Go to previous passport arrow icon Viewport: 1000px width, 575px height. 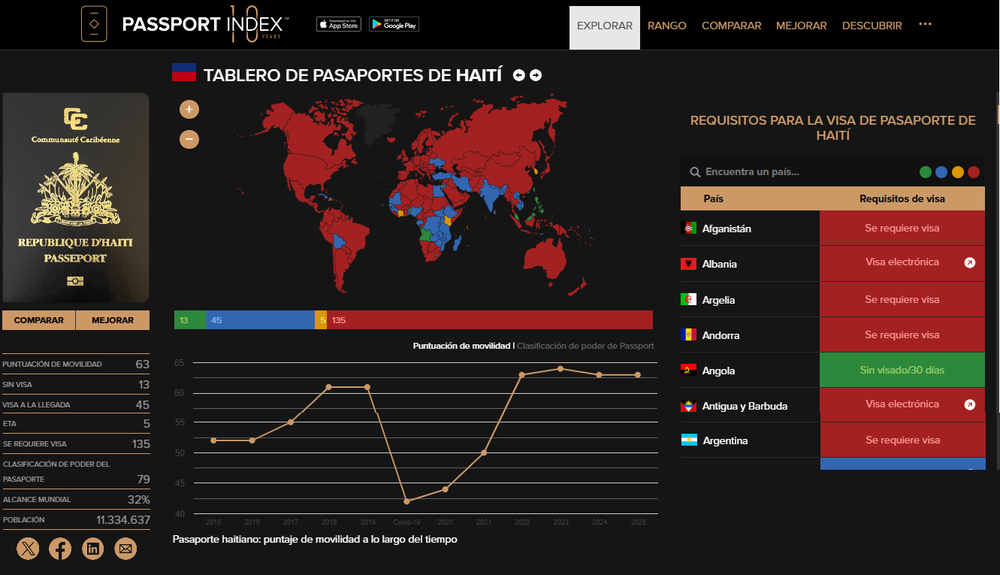519,75
